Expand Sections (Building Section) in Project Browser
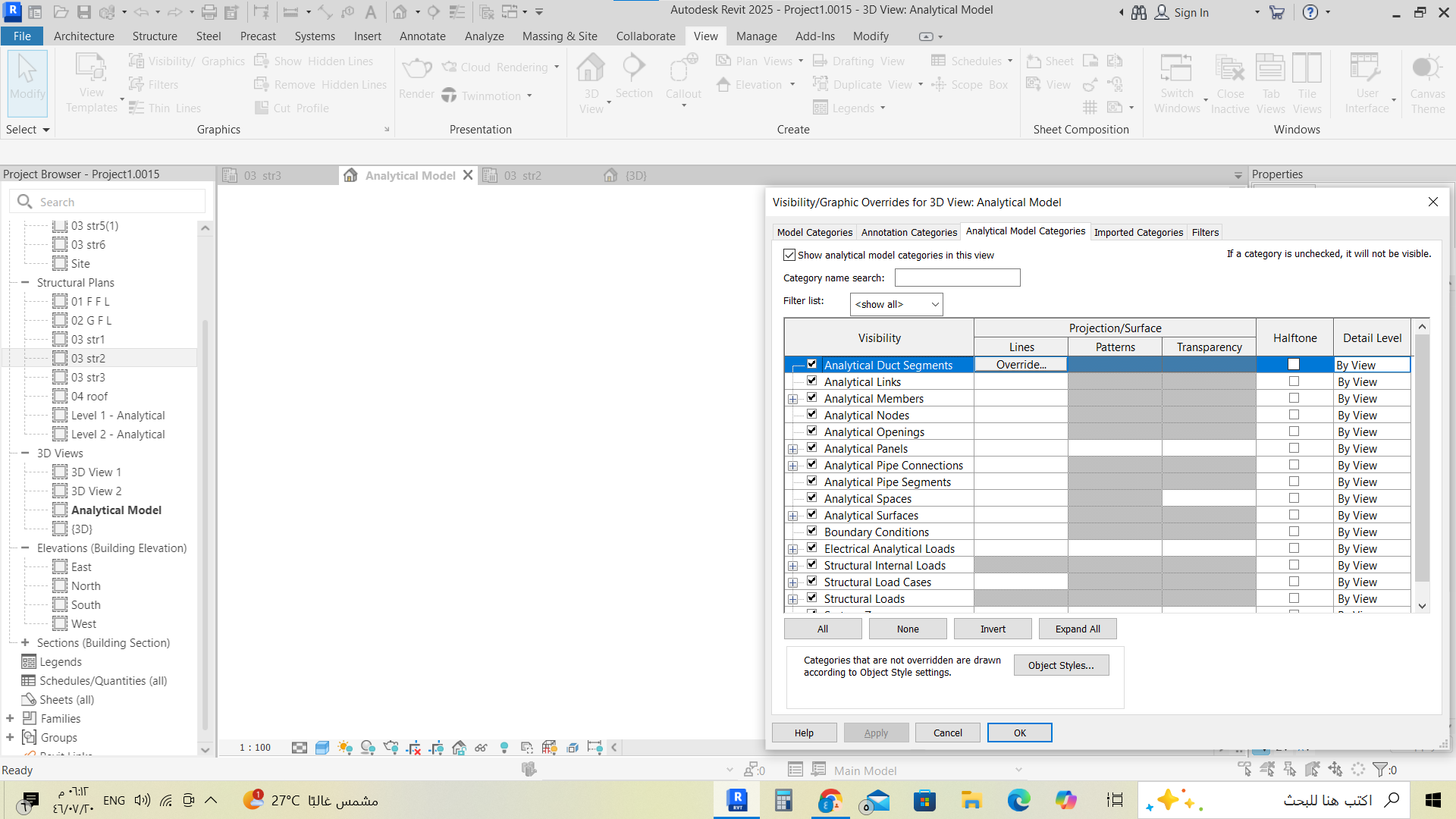1456x819 pixels. tap(25, 642)
